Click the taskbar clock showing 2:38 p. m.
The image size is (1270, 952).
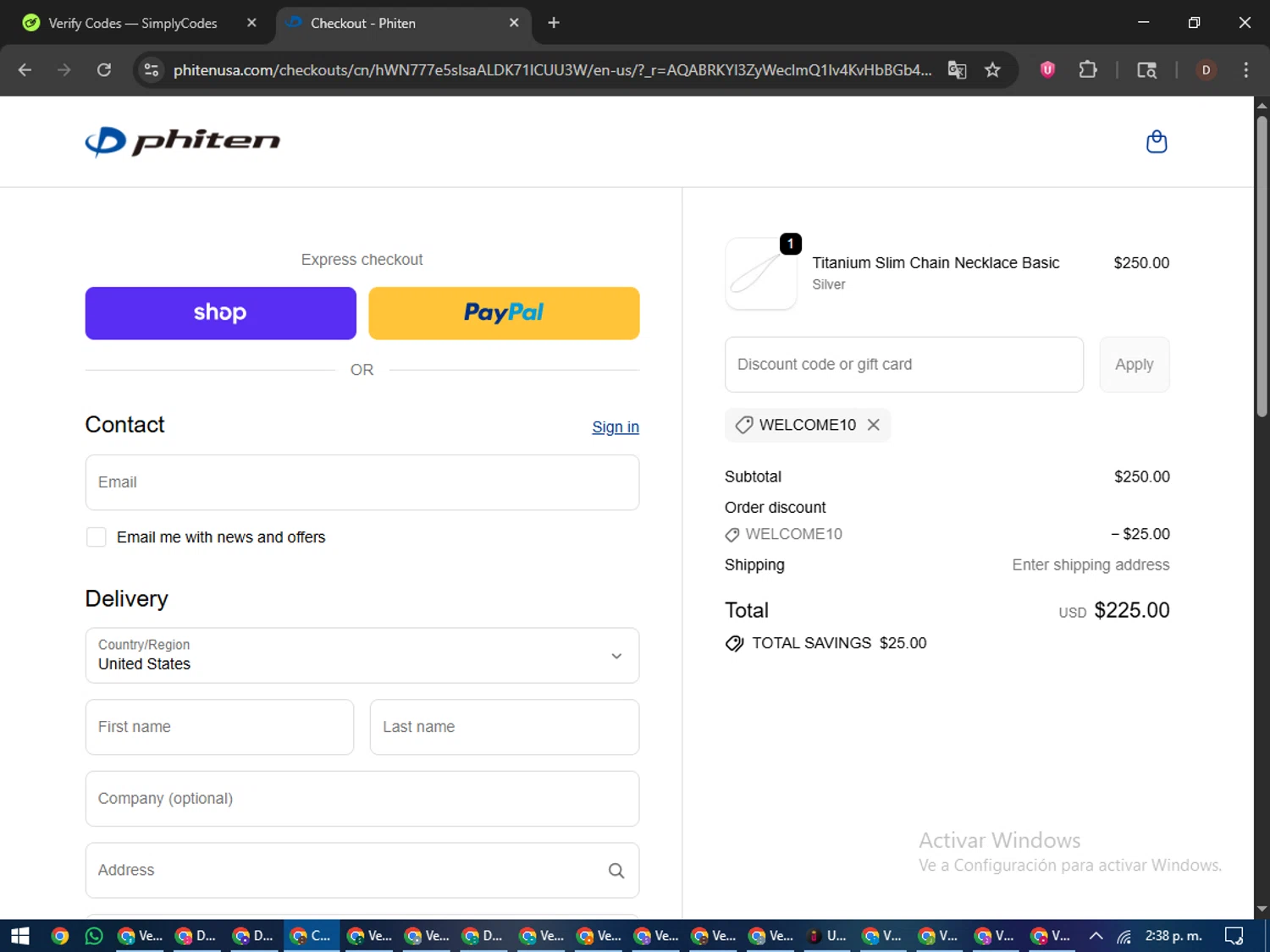(1173, 936)
